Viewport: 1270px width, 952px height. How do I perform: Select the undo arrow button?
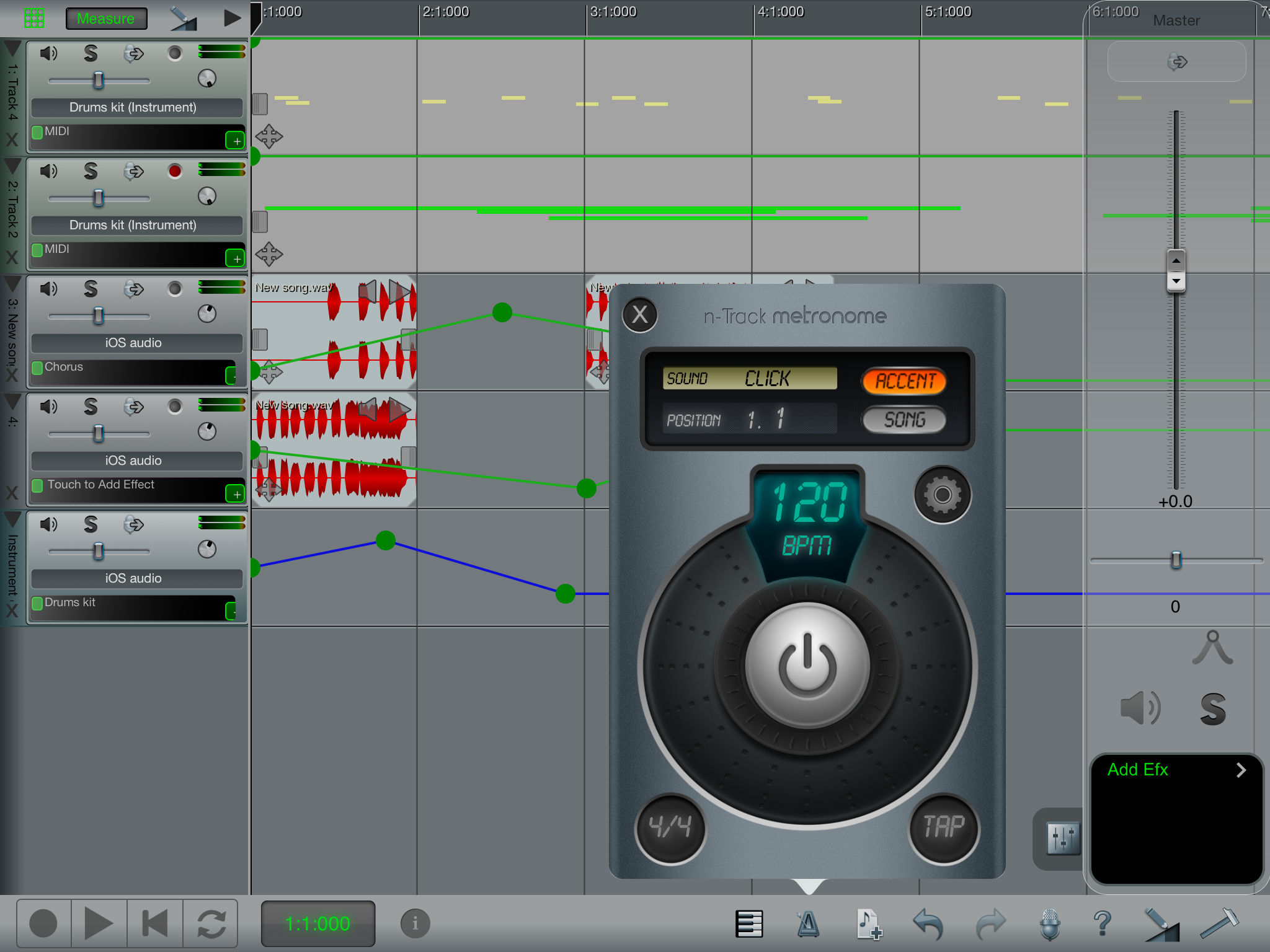(x=929, y=921)
